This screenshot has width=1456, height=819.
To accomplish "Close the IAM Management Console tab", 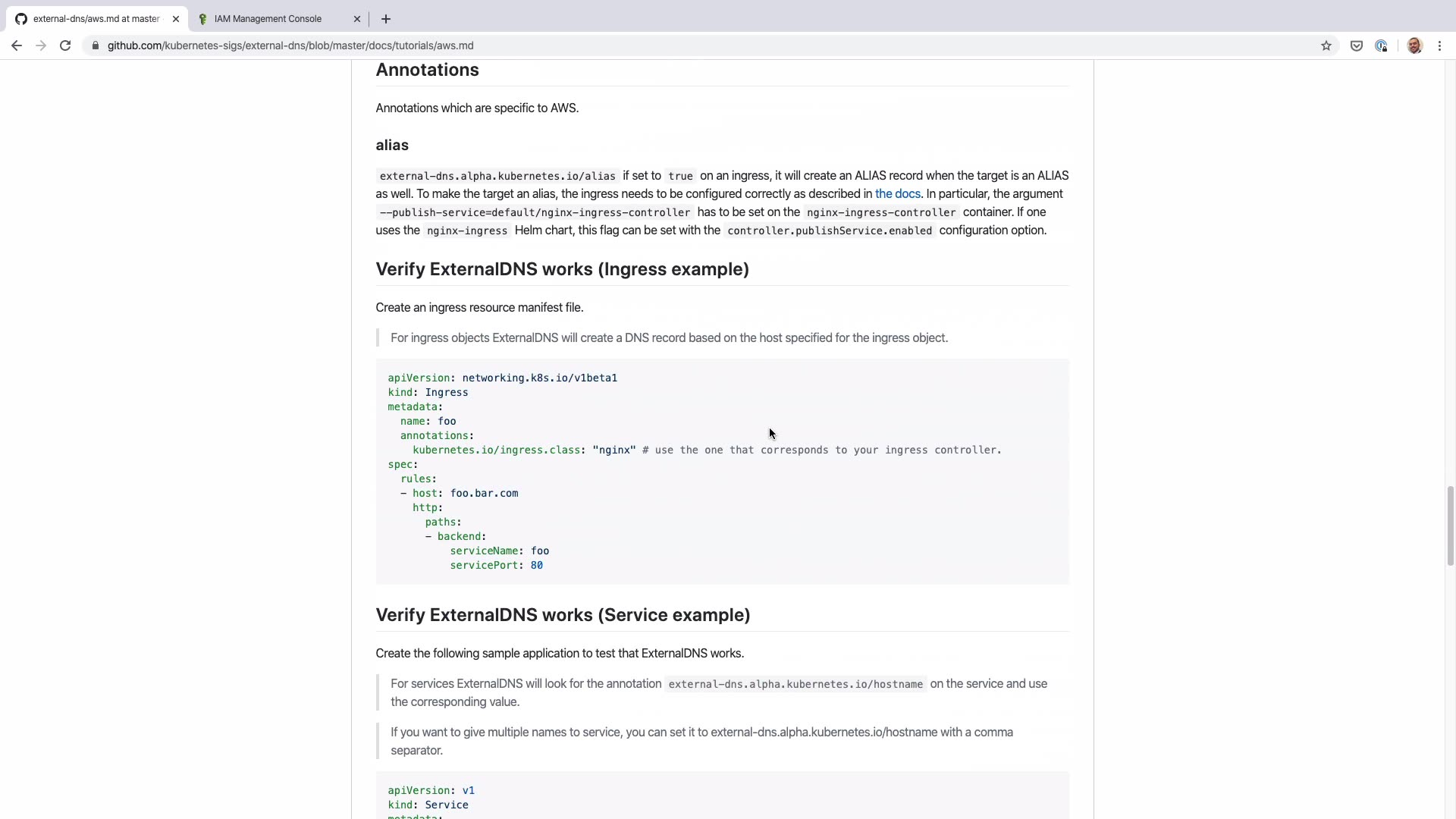I will pos(357,19).
